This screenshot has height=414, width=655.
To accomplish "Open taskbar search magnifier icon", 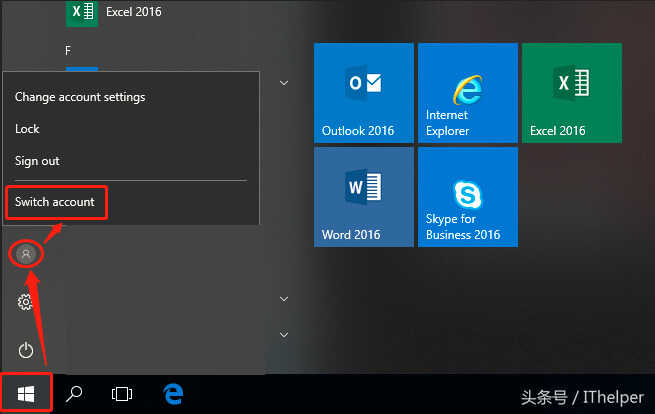I will tap(74, 394).
